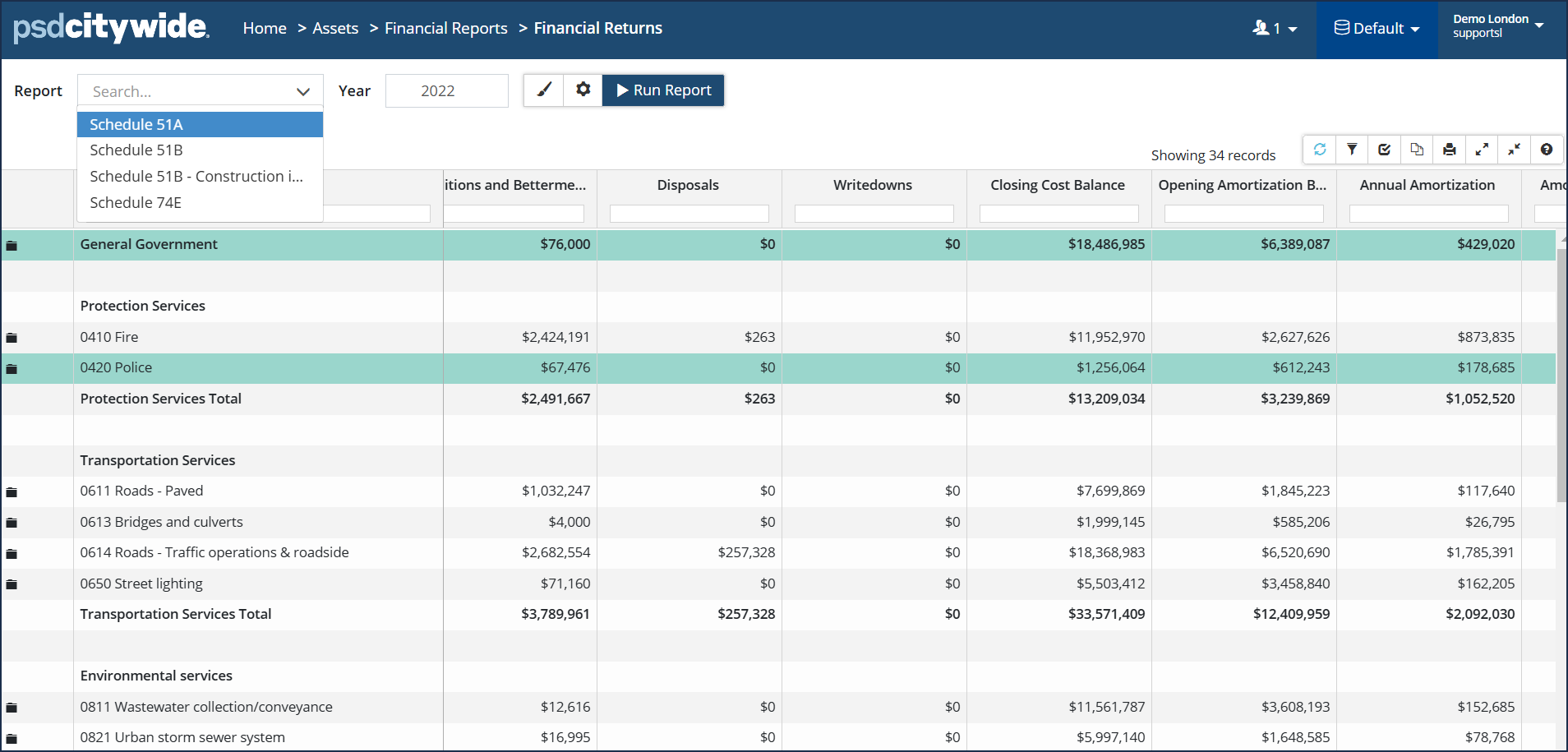This screenshot has height=752, width=1568.
Task: Open folder icon for 0410 Fire row
Action: [x=12, y=338]
